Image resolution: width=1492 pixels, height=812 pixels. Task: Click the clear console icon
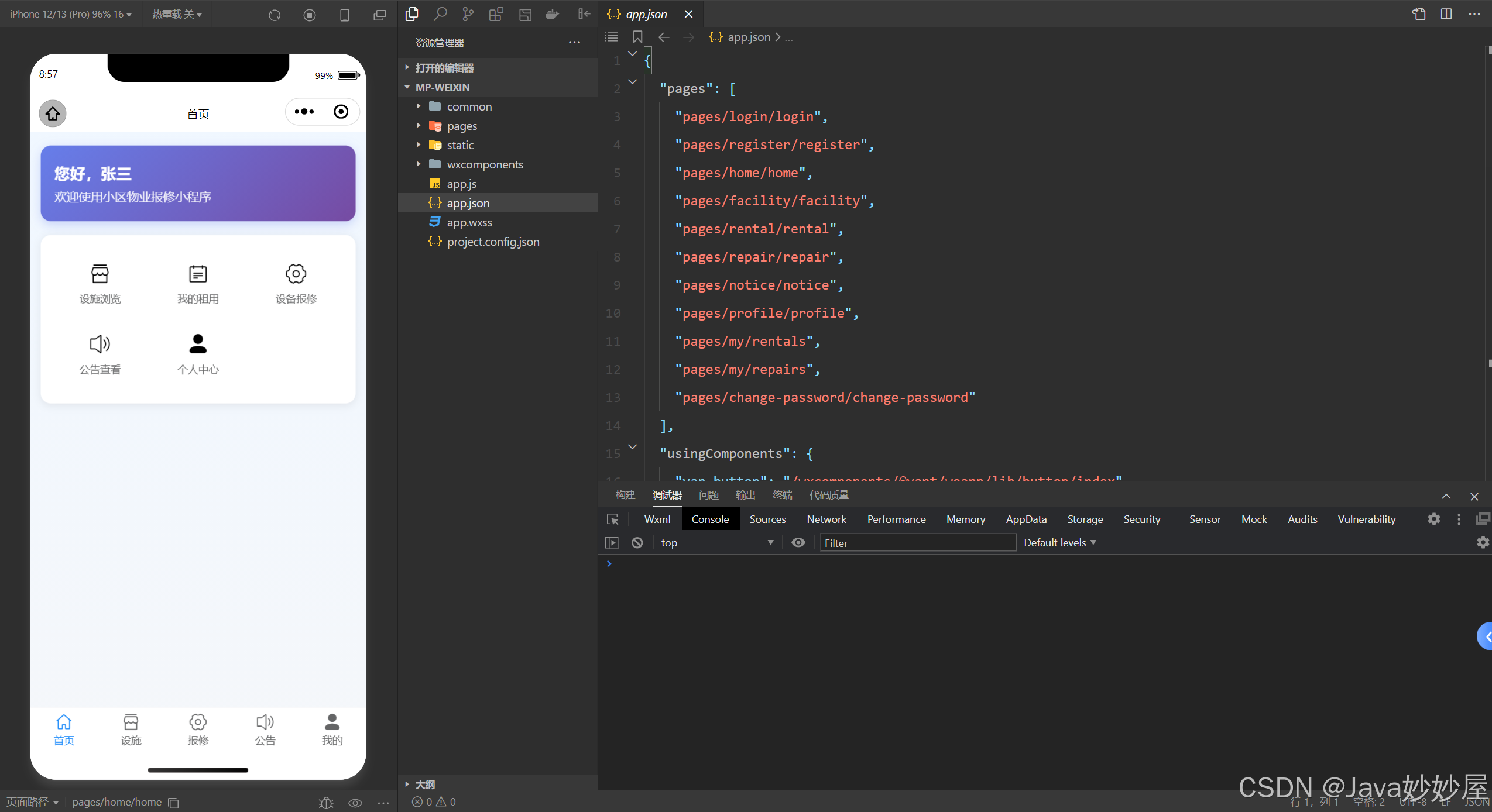[x=637, y=543]
